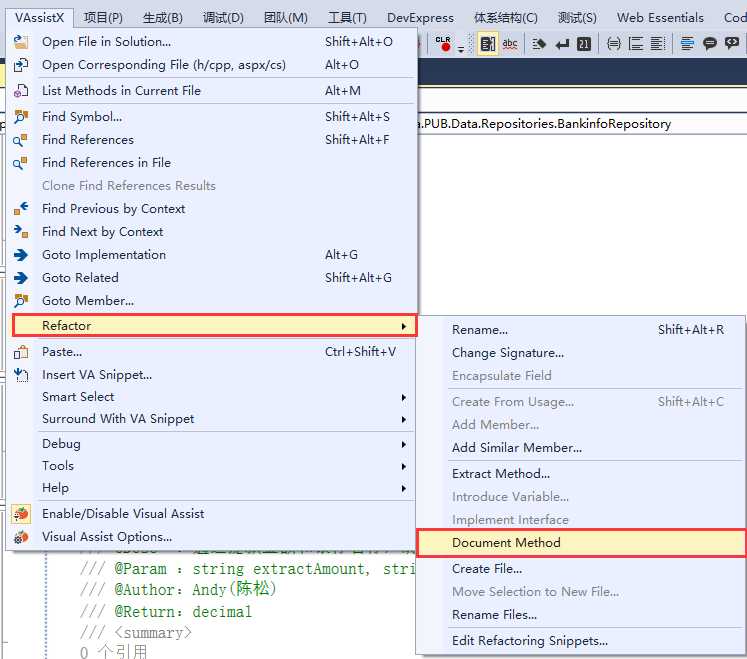Choose Extract Method... option

pos(581,474)
